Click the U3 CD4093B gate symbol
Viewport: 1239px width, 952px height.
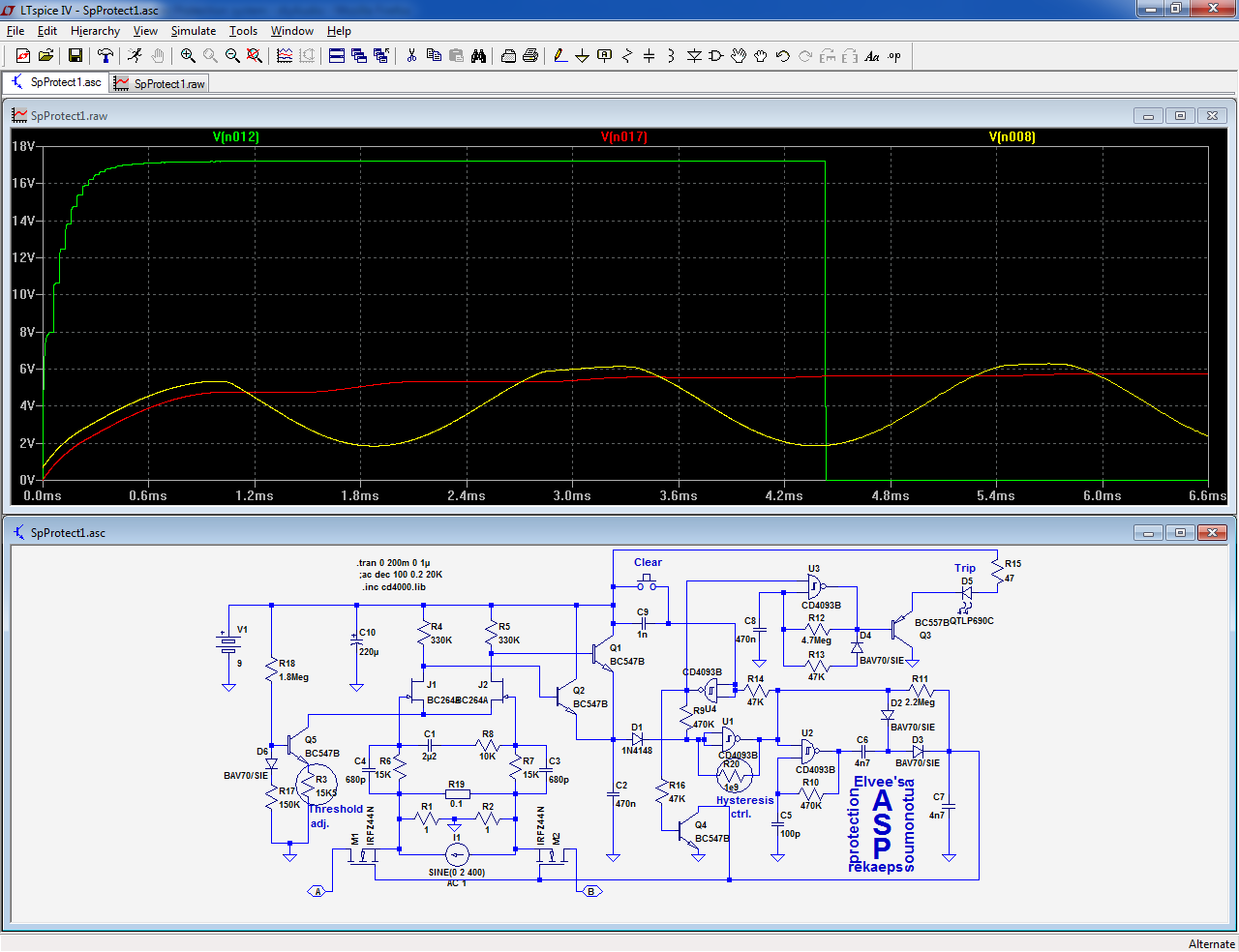coord(818,586)
